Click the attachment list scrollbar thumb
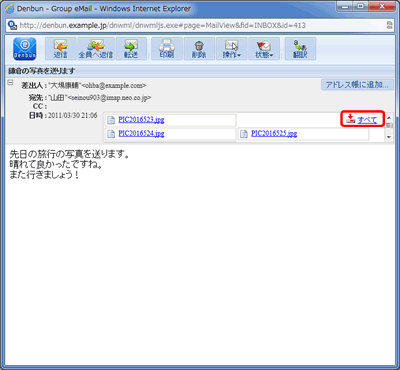The width and height of the screenshot is (400, 370). click(389, 125)
